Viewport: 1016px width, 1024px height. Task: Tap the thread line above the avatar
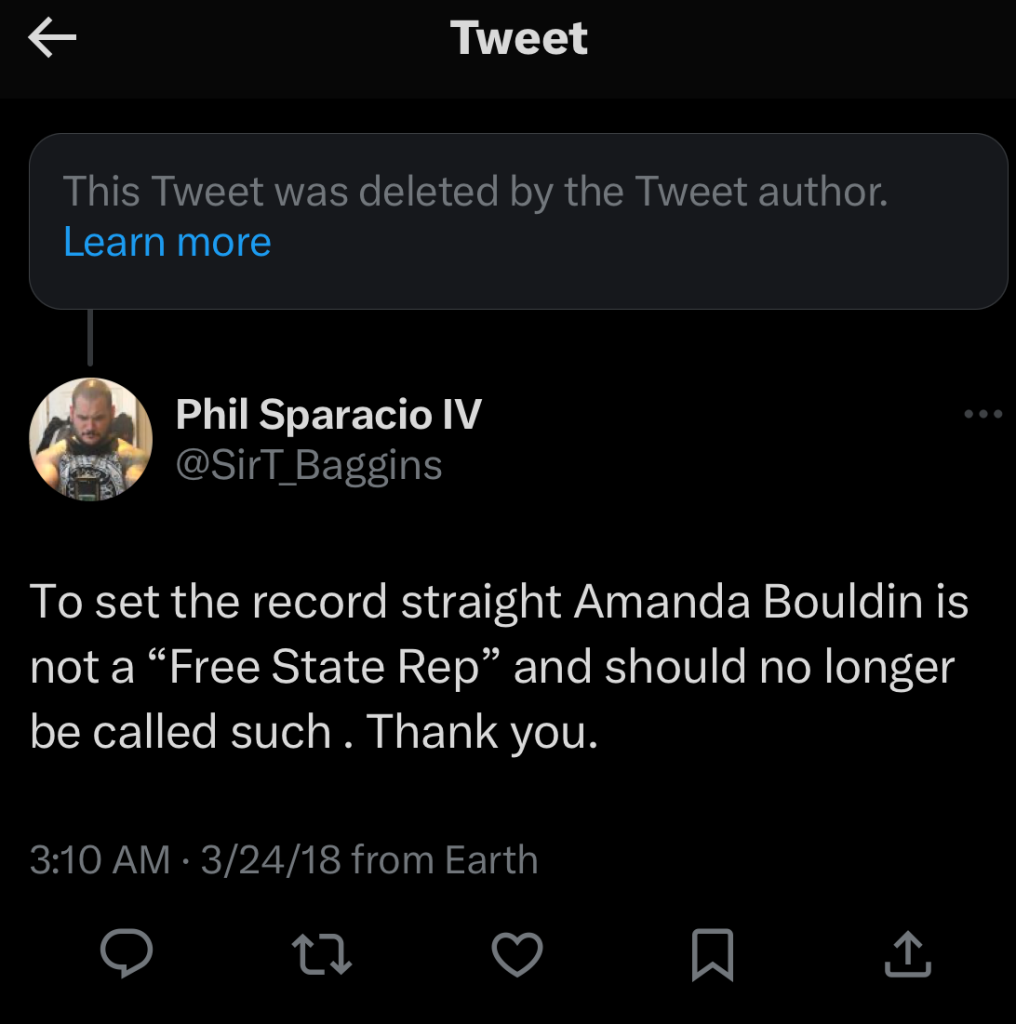(x=91, y=338)
